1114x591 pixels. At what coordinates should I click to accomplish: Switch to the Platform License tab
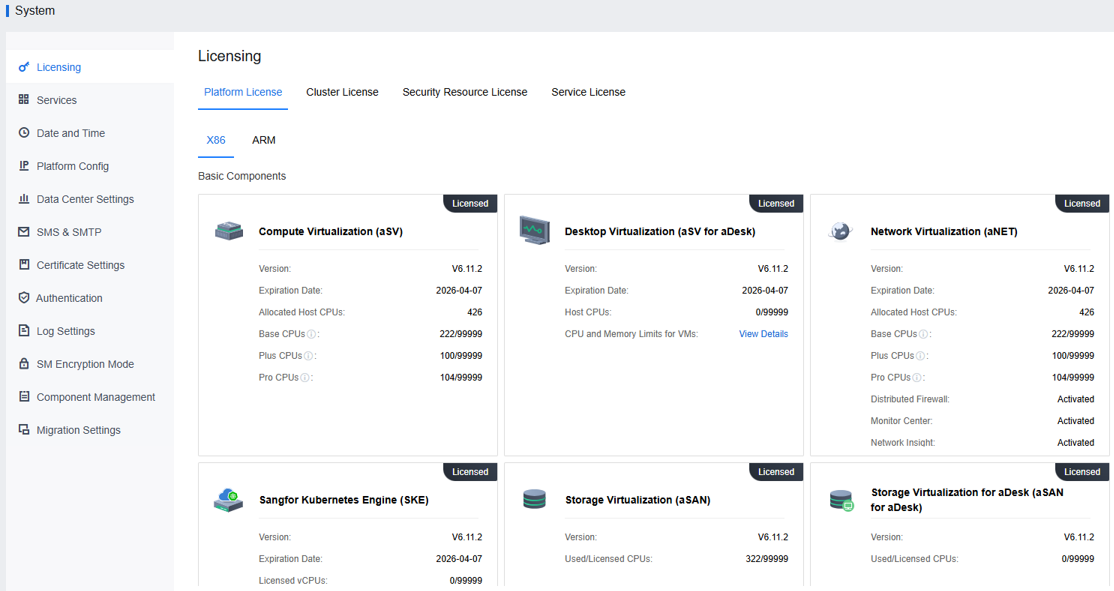243,92
